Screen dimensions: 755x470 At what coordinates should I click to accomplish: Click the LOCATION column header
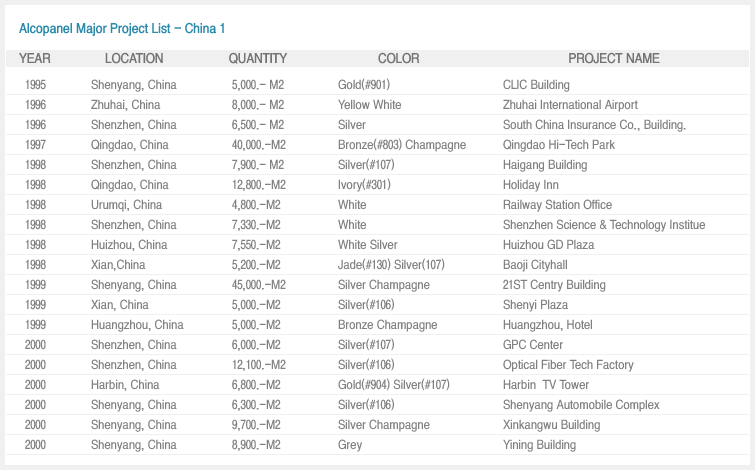pyautogui.click(x=134, y=59)
